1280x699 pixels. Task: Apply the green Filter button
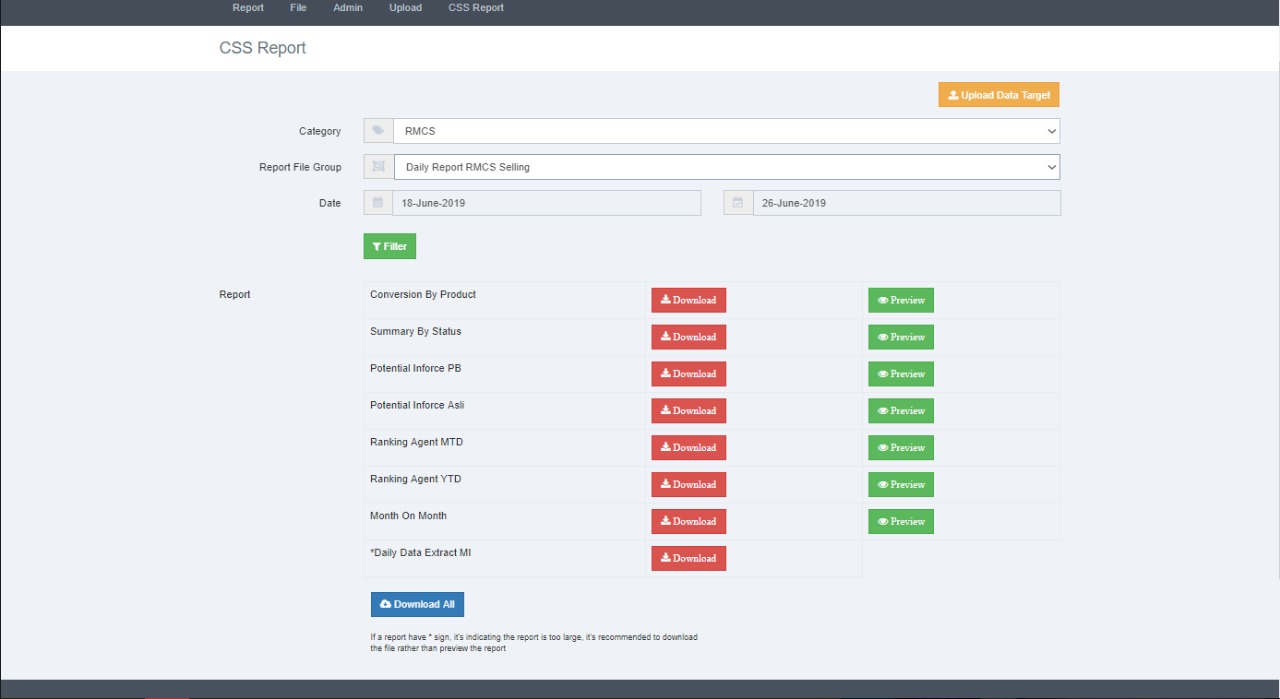389,246
